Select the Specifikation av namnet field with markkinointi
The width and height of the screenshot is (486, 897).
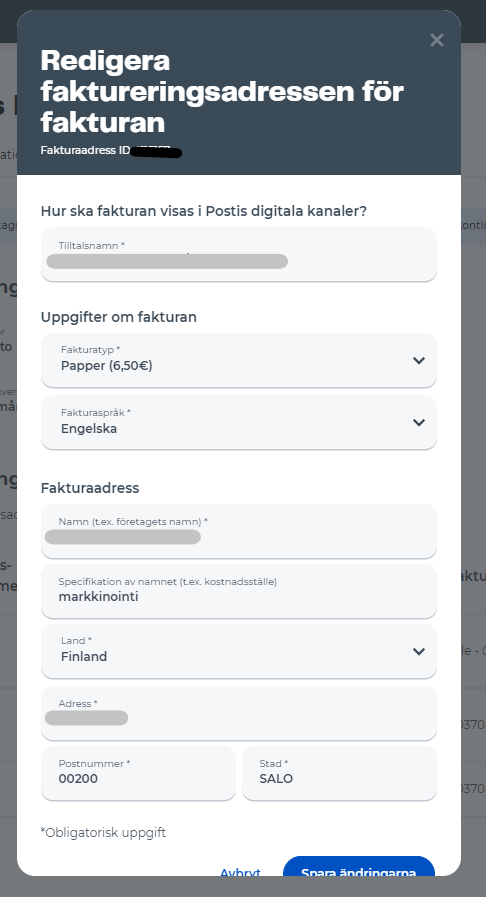(239, 592)
